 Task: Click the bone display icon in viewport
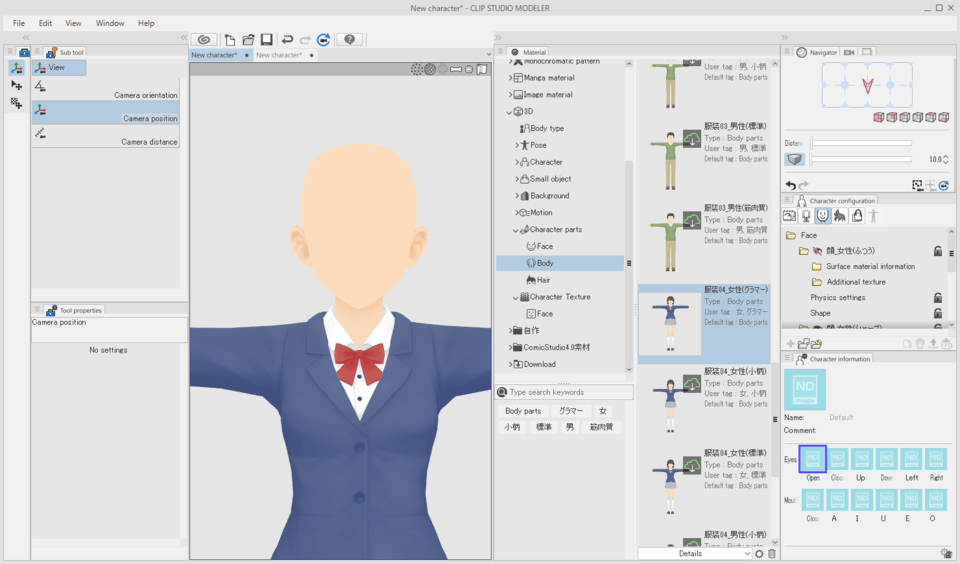coord(456,69)
